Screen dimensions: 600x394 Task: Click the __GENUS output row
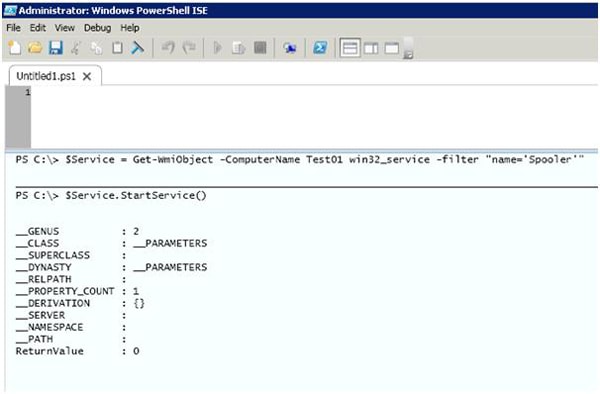pyautogui.click(x=77, y=231)
